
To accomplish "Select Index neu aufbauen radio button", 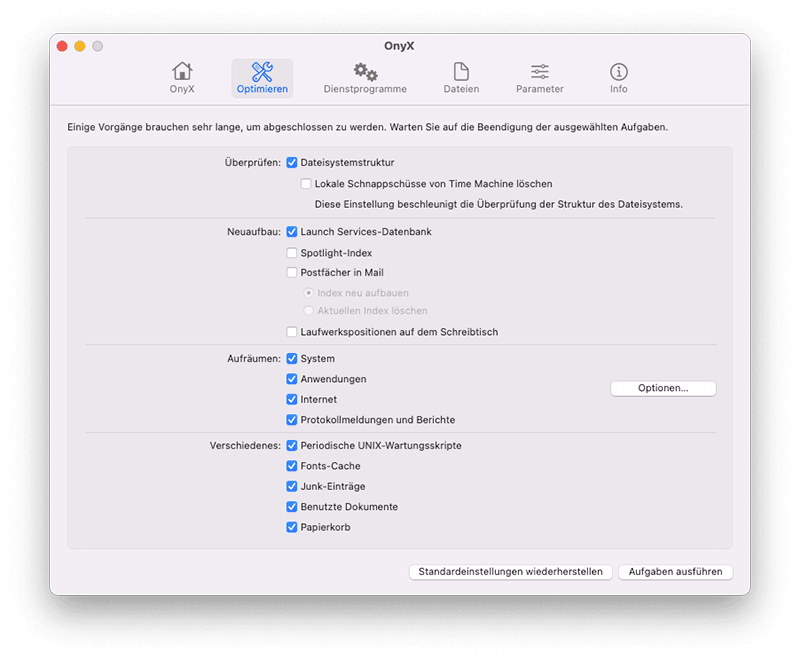I will click(308, 293).
